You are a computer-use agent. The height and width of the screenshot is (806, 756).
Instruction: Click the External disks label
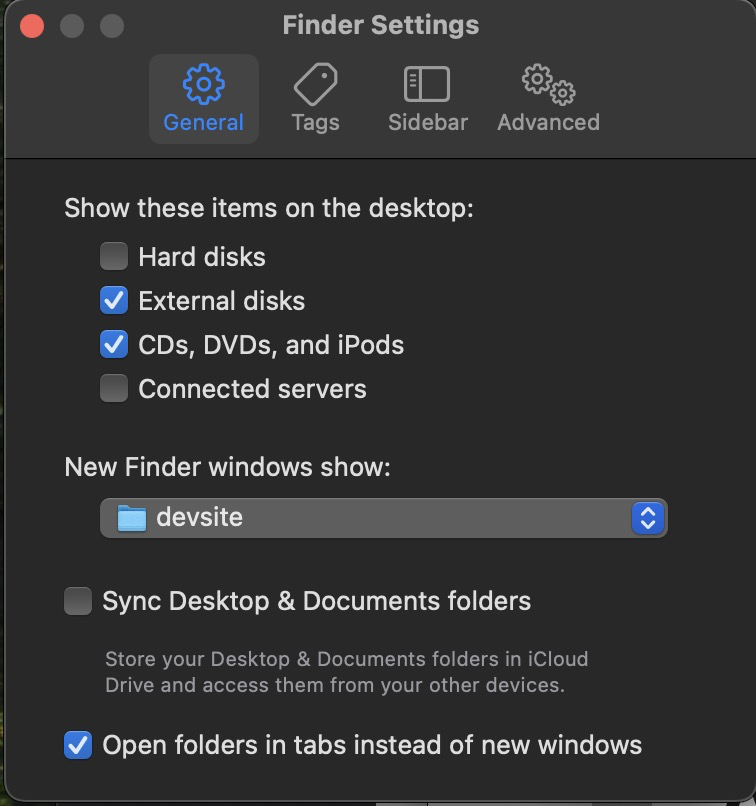[221, 301]
